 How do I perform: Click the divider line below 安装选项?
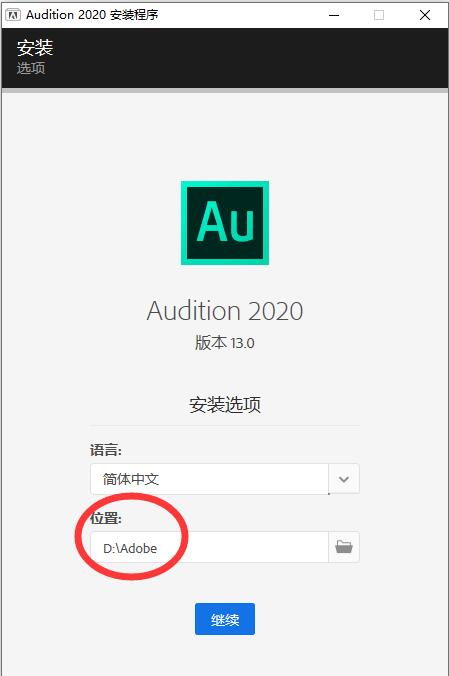pos(225,426)
